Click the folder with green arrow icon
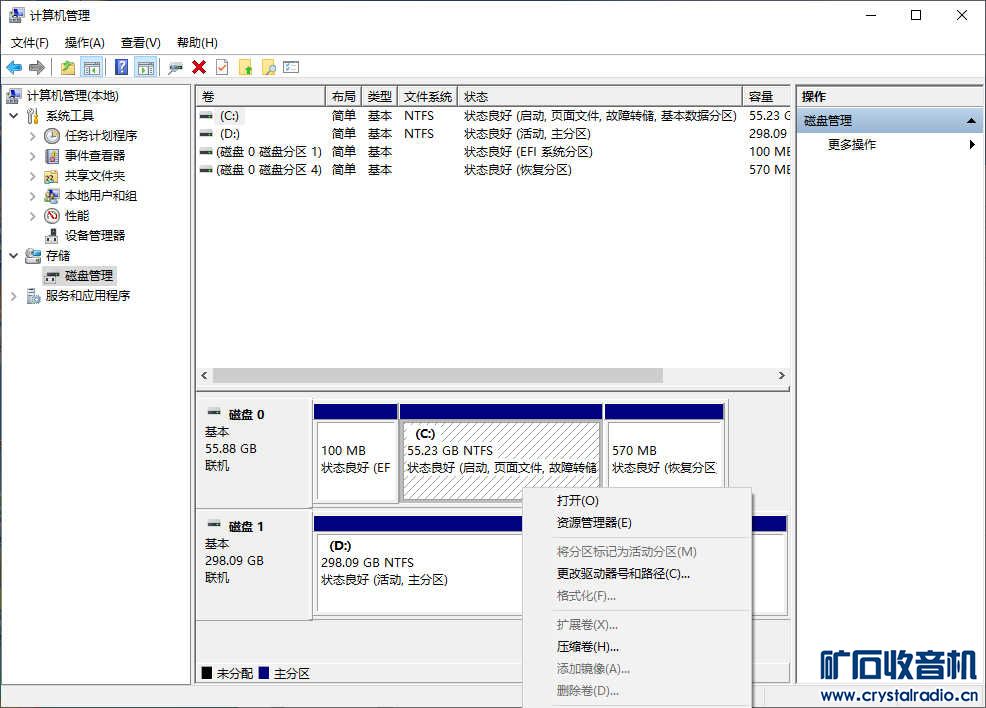Viewport: 986px width, 708px height. [246, 67]
